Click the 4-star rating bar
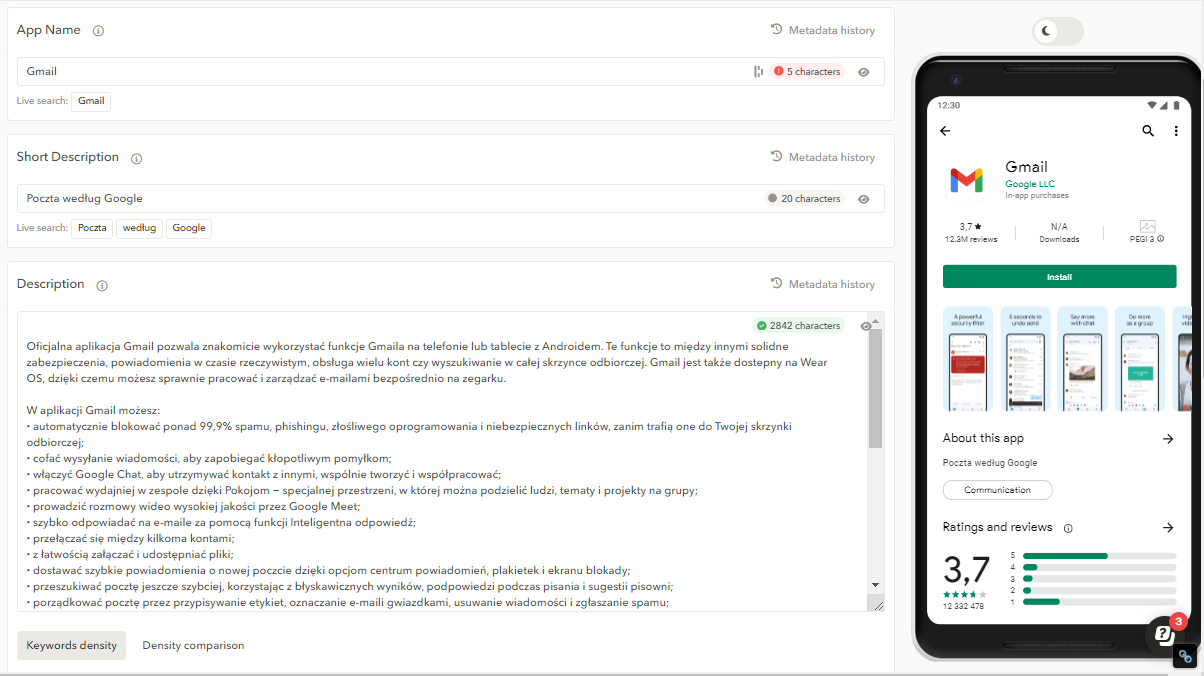This screenshot has height=676, width=1204. tap(1099, 567)
